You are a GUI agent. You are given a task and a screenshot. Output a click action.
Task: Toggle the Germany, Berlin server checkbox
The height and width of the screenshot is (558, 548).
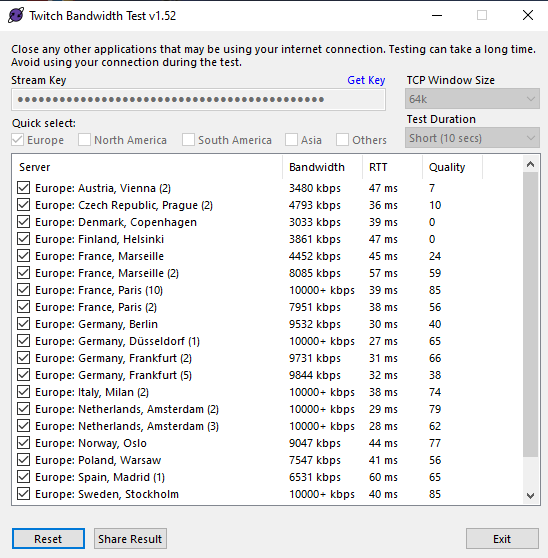point(23,323)
